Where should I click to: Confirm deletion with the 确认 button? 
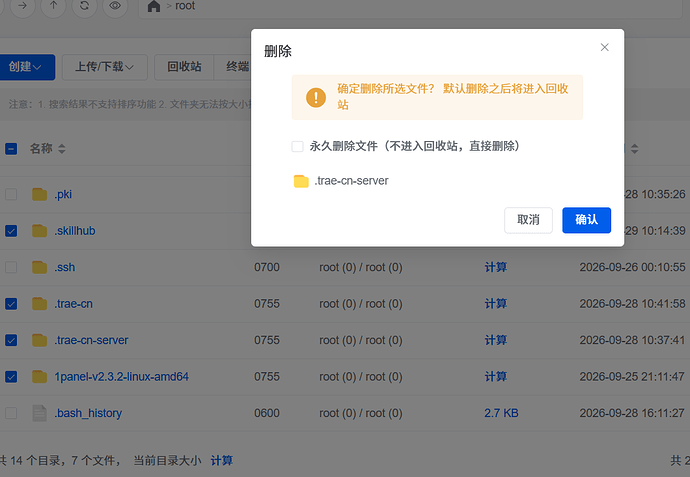click(x=586, y=220)
